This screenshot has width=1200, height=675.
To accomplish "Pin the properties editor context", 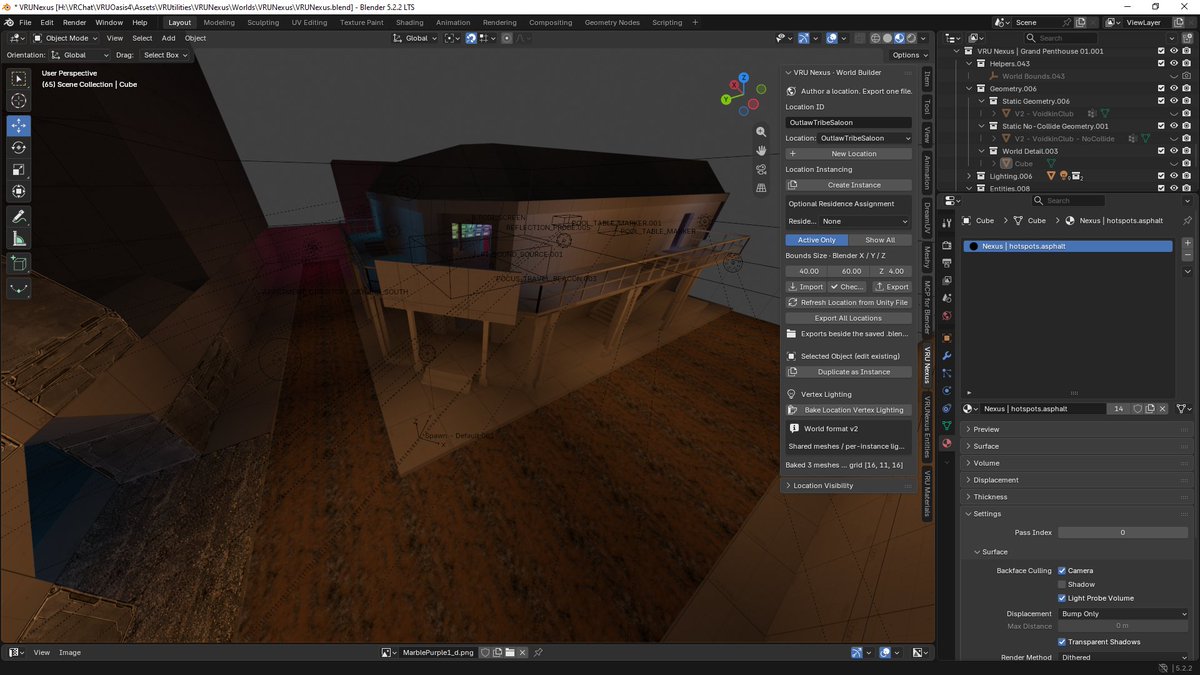I will pos(1186,221).
